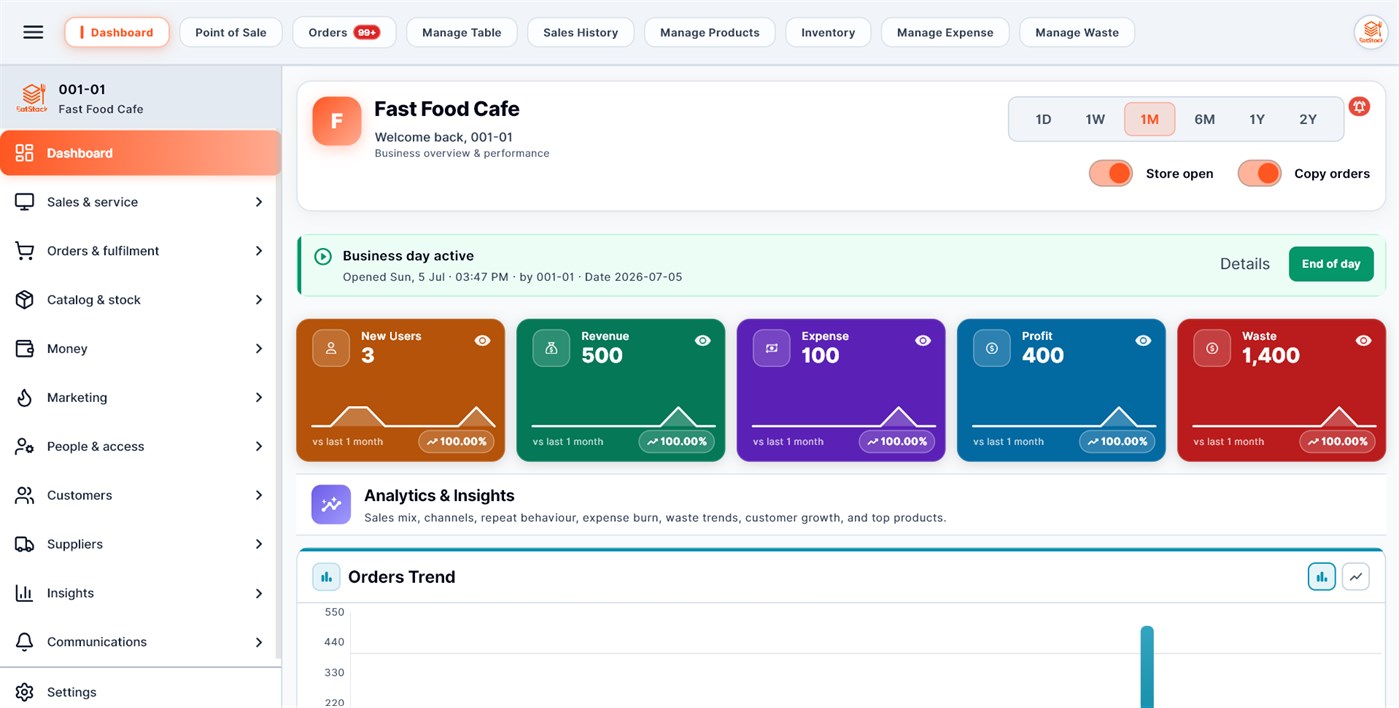Expand Suppliers section chevron
Image resolution: width=1399 pixels, height=708 pixels.
click(x=259, y=544)
